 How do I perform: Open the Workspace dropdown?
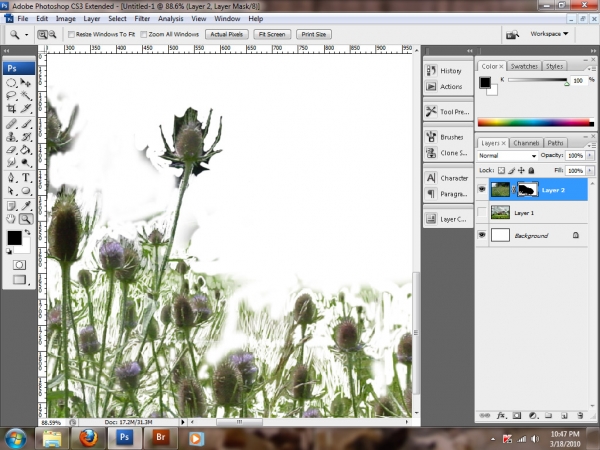[x=549, y=34]
